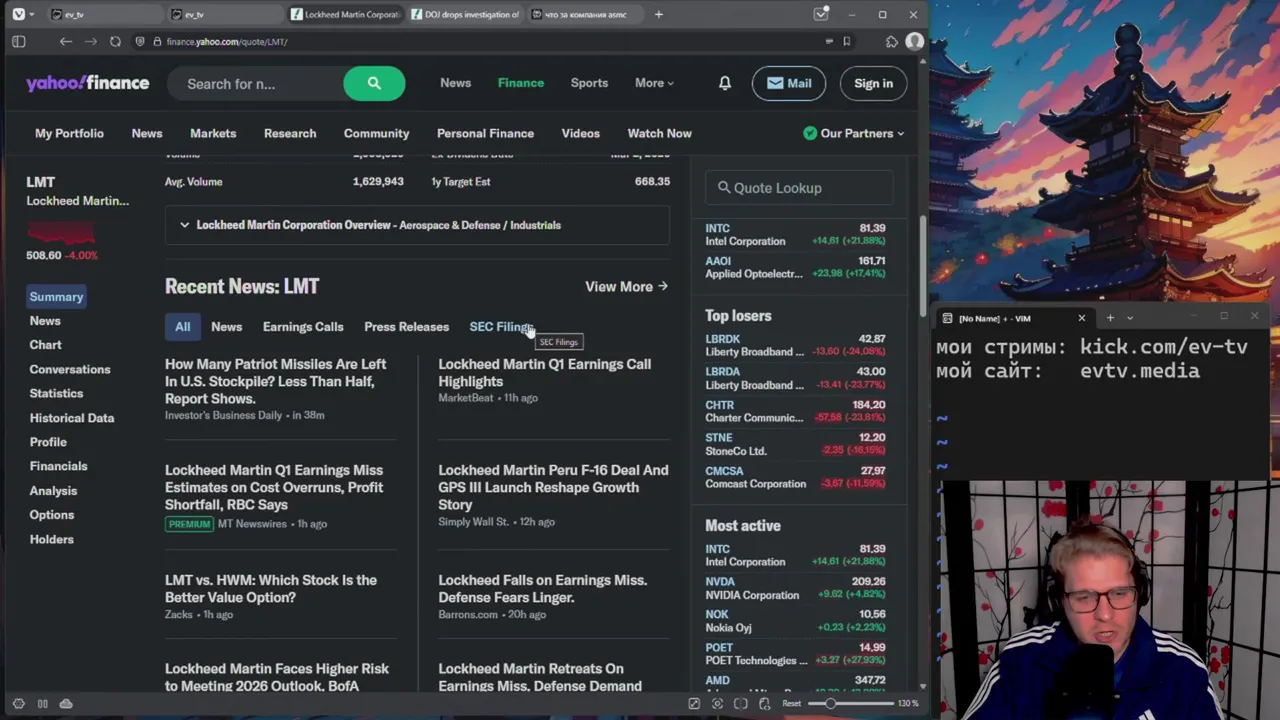Select the Press Releases filter tab
Viewport: 1280px width, 720px height.
click(x=406, y=327)
